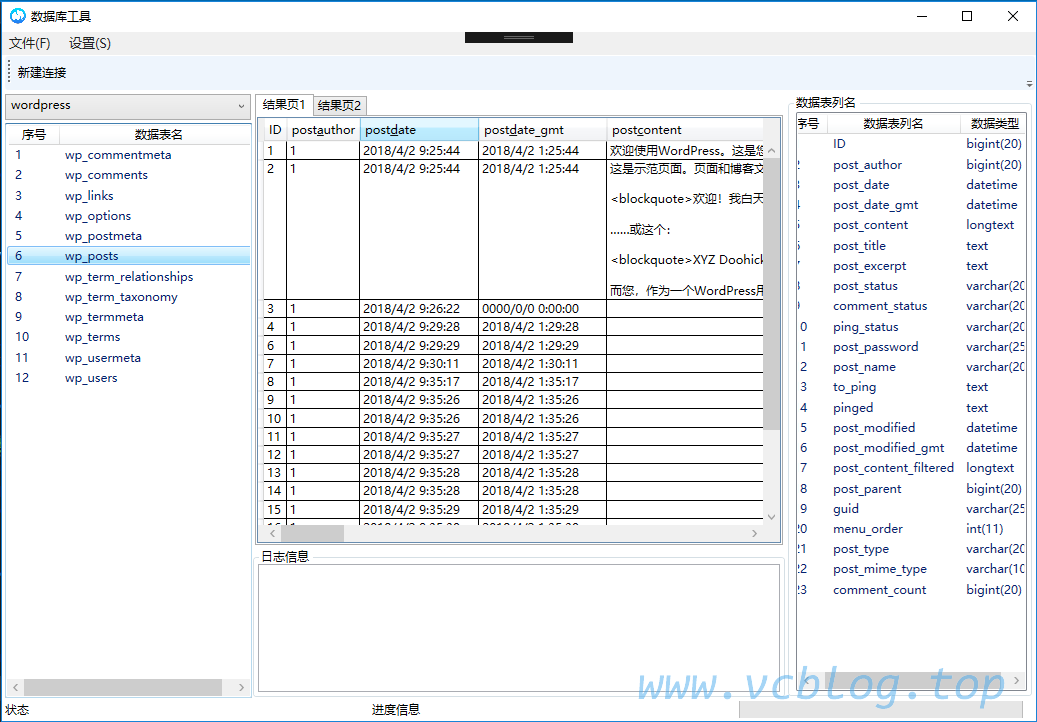This screenshot has height=722, width=1037.
Task: Click the database tool app icon in title bar
Action: [18, 16]
